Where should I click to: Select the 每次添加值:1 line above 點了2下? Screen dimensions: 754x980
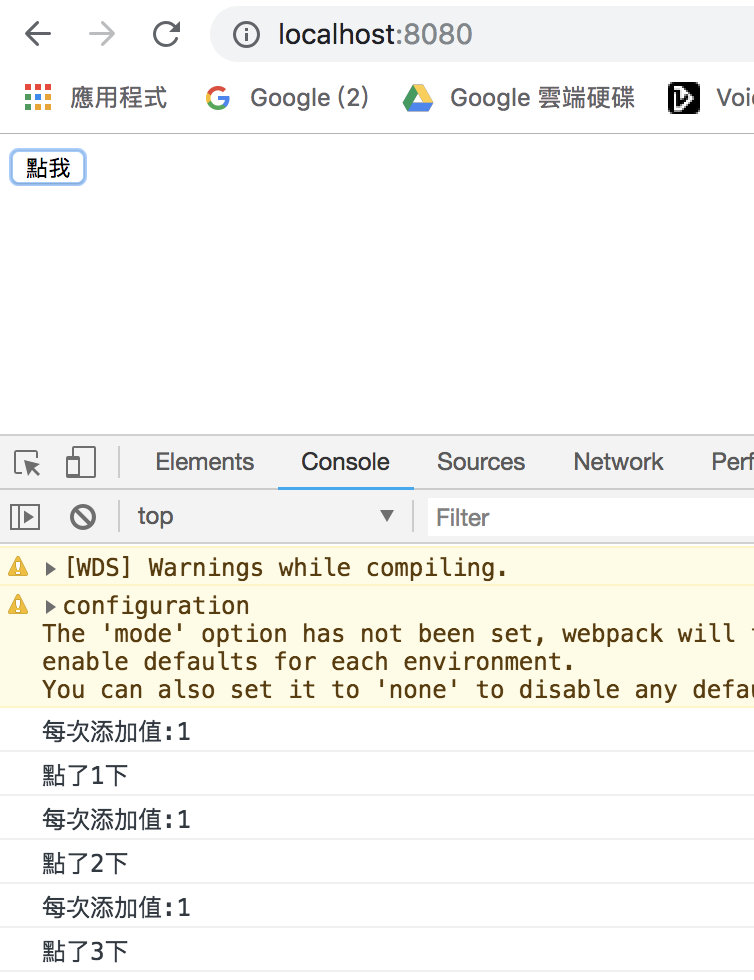pos(377,818)
